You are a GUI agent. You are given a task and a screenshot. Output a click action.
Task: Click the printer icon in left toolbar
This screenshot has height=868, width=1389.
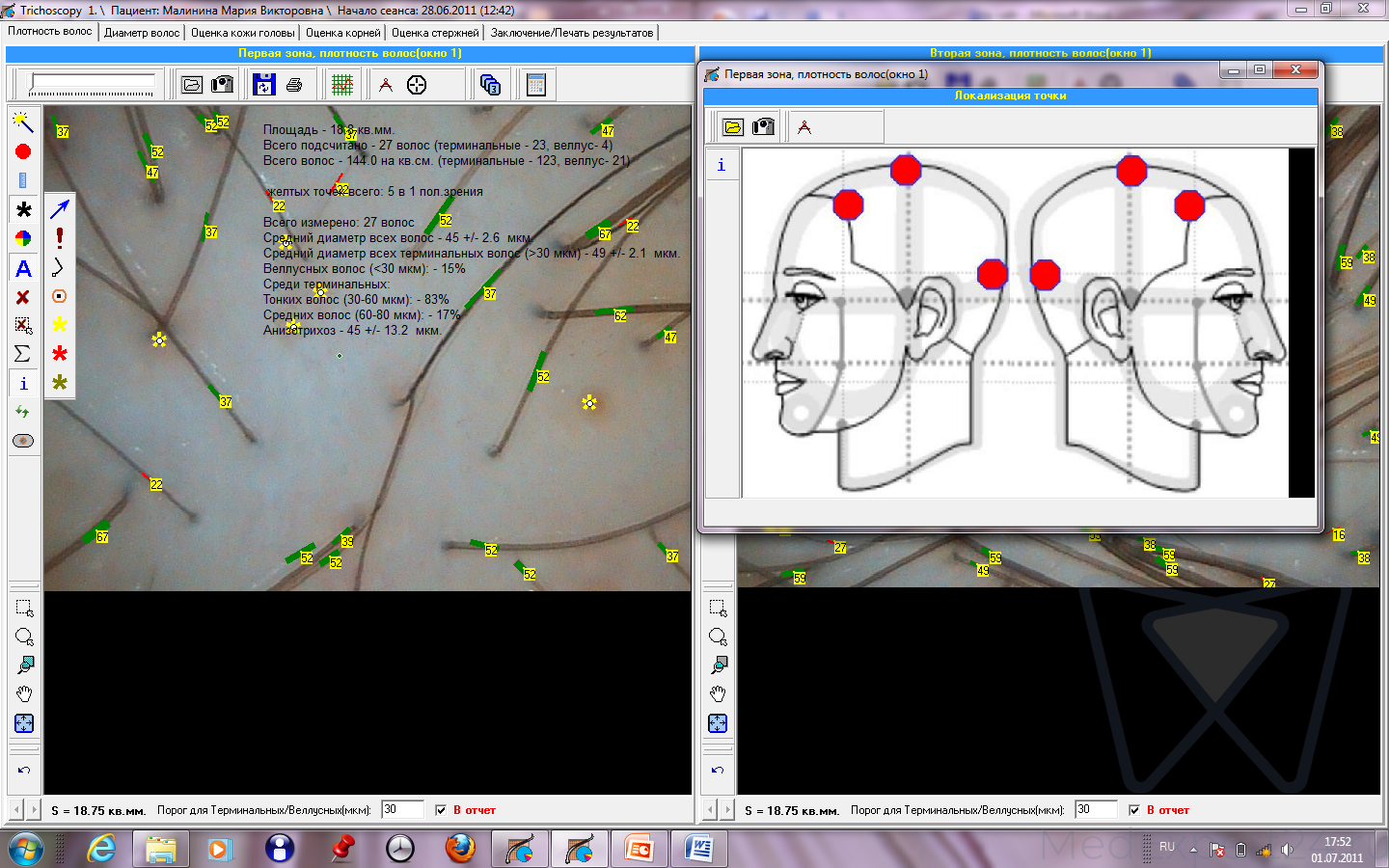coord(294,85)
